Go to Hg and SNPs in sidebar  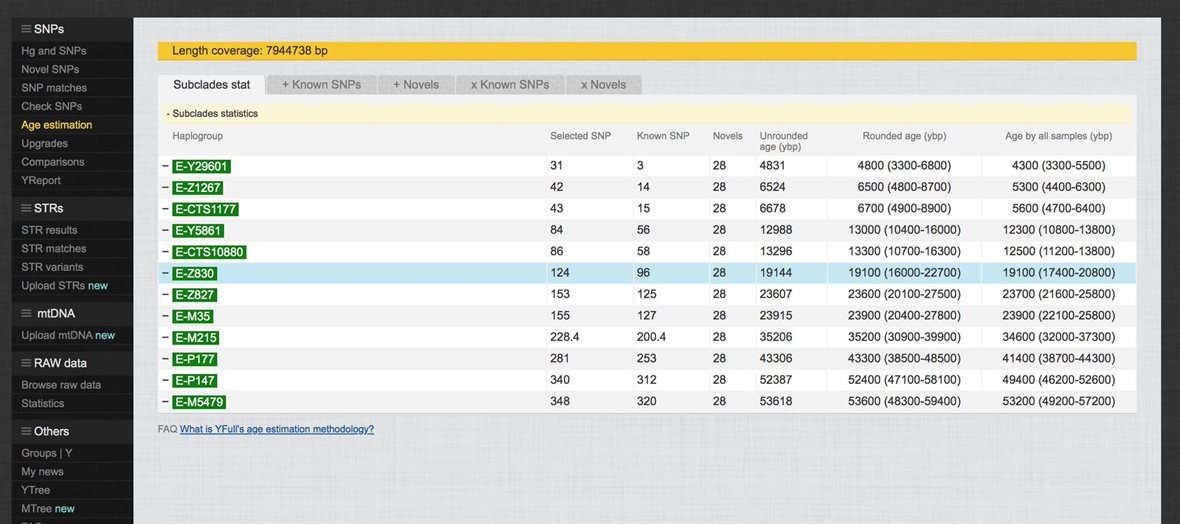click(x=53, y=51)
